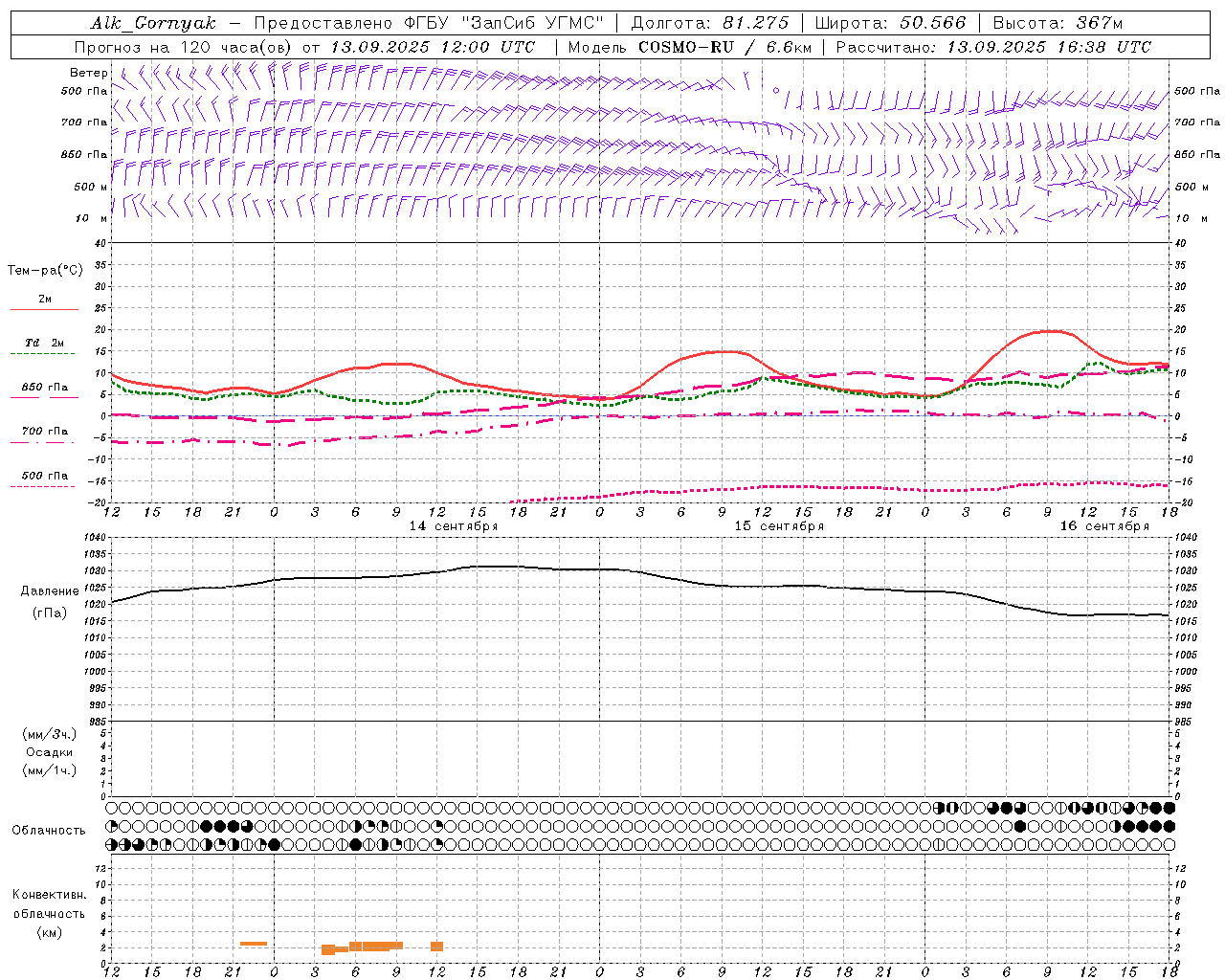Click the orange convective cloud bar before midnight 14 Sept

point(254,944)
